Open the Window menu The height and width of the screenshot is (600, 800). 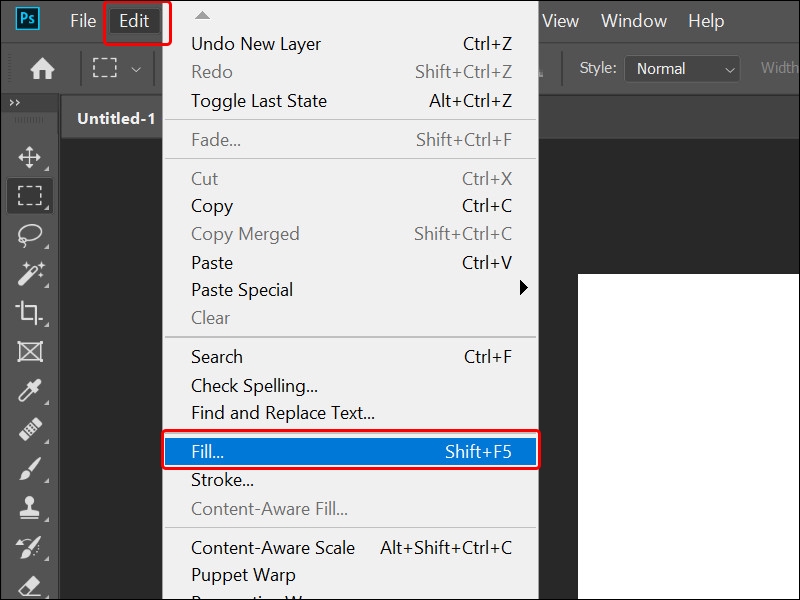click(634, 21)
